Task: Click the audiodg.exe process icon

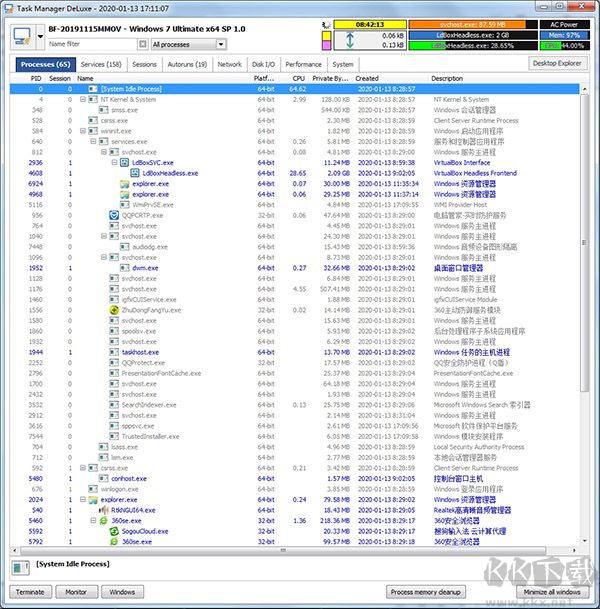Action: pyautogui.click(x=124, y=247)
